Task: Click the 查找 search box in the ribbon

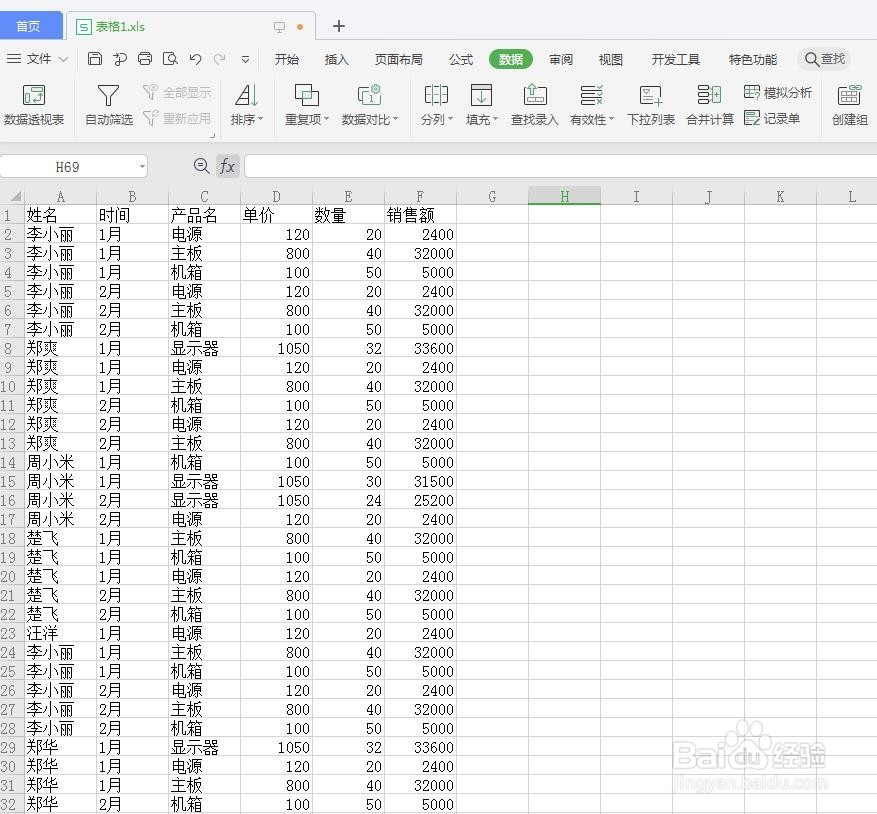Action: 824,59
